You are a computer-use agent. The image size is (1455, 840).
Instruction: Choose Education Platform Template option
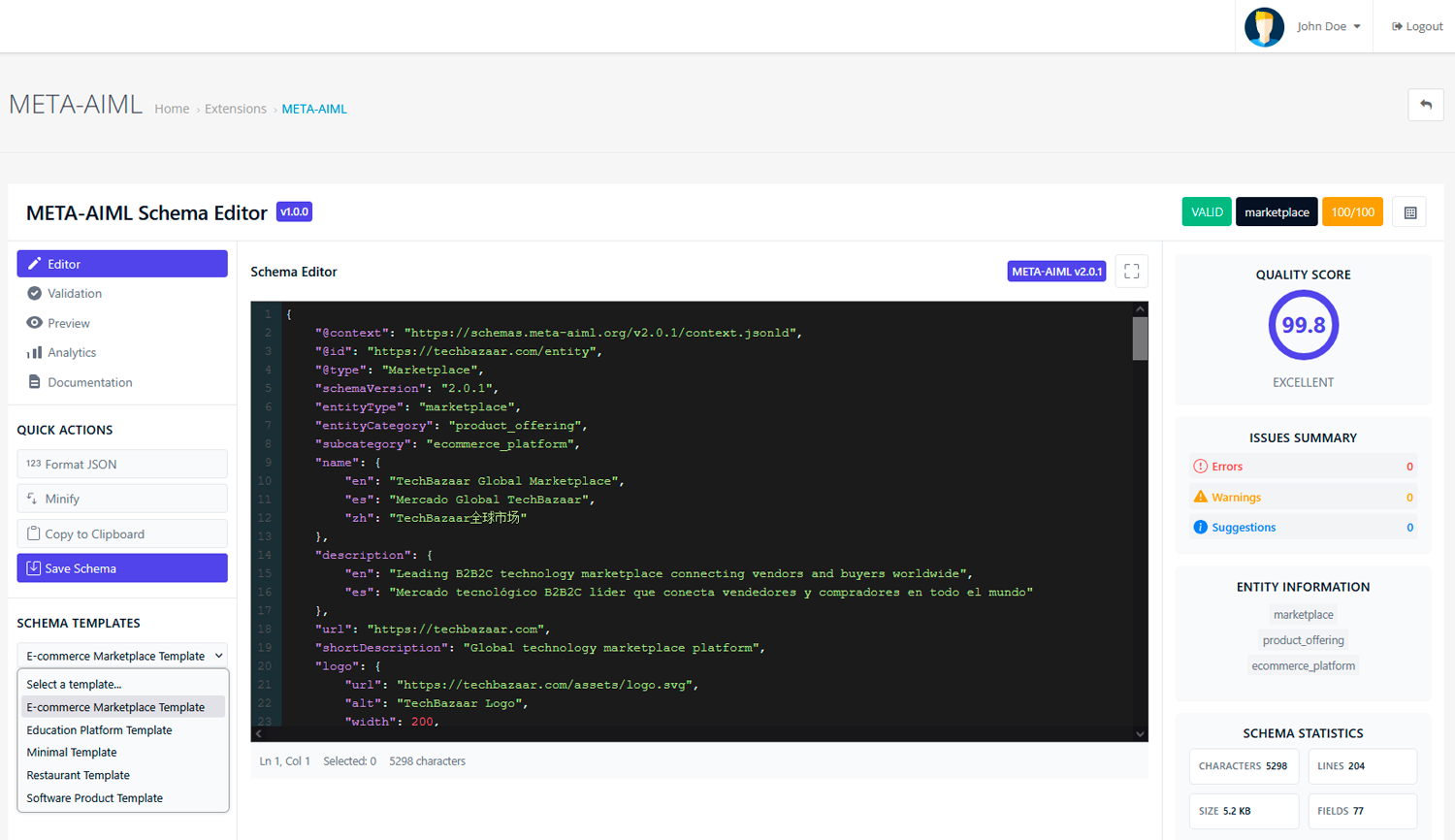tap(123, 730)
